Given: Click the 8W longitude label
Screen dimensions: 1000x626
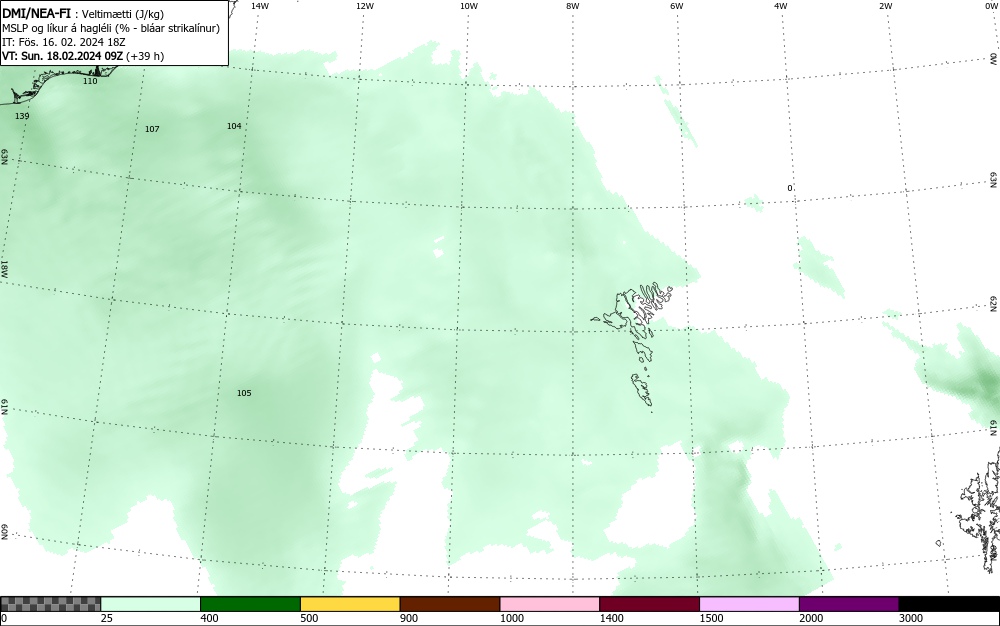Looking at the screenshot, I should point(572,6).
